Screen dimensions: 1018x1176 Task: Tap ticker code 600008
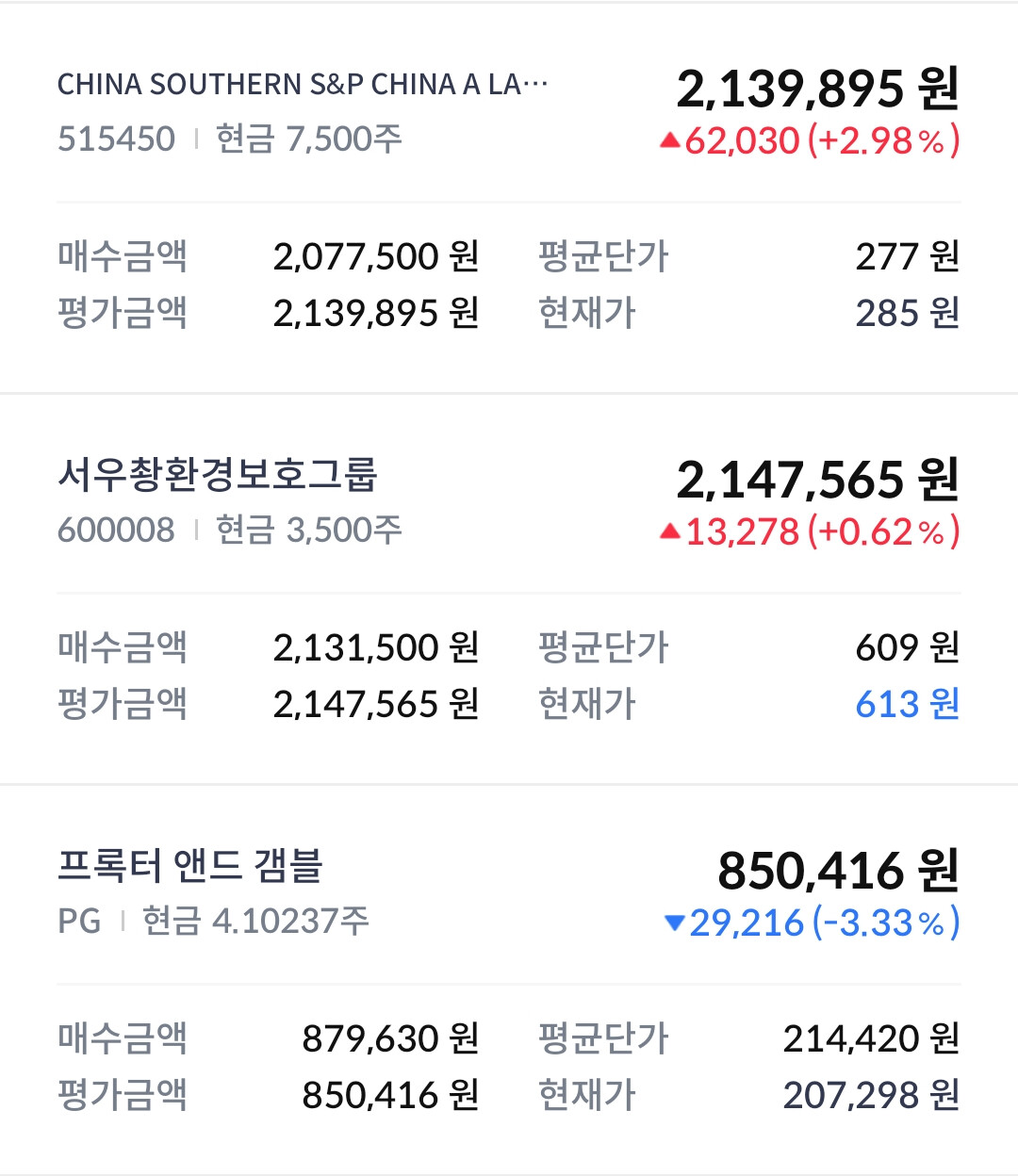coord(116,531)
